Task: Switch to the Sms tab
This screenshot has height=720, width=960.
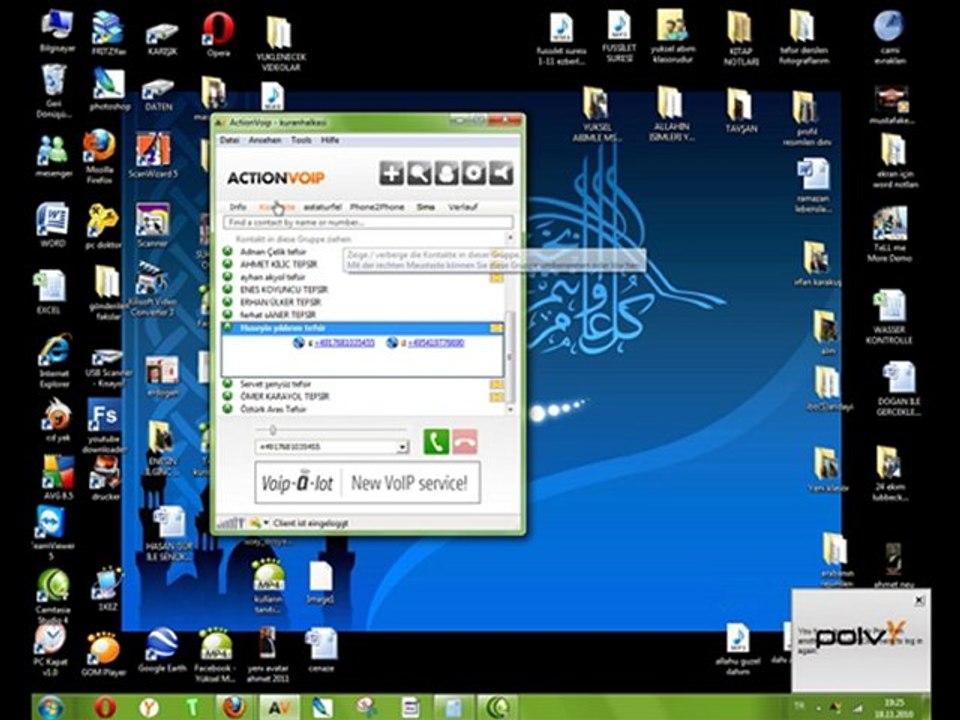Action: [426, 207]
